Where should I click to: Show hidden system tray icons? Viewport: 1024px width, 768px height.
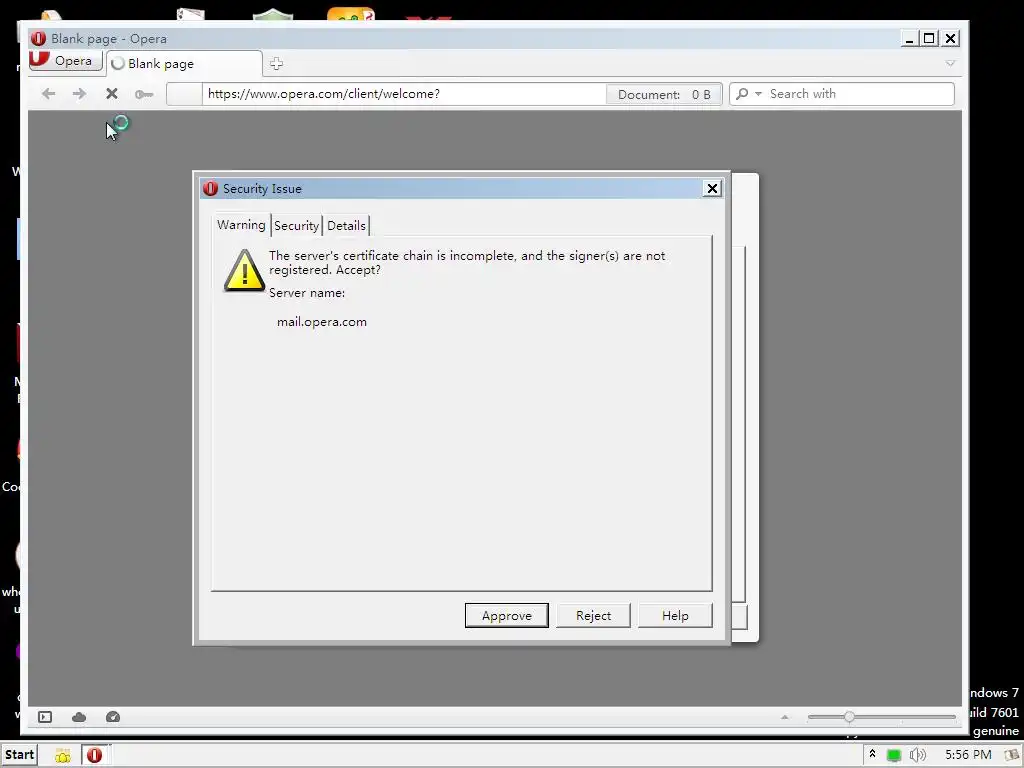pyautogui.click(x=872, y=754)
